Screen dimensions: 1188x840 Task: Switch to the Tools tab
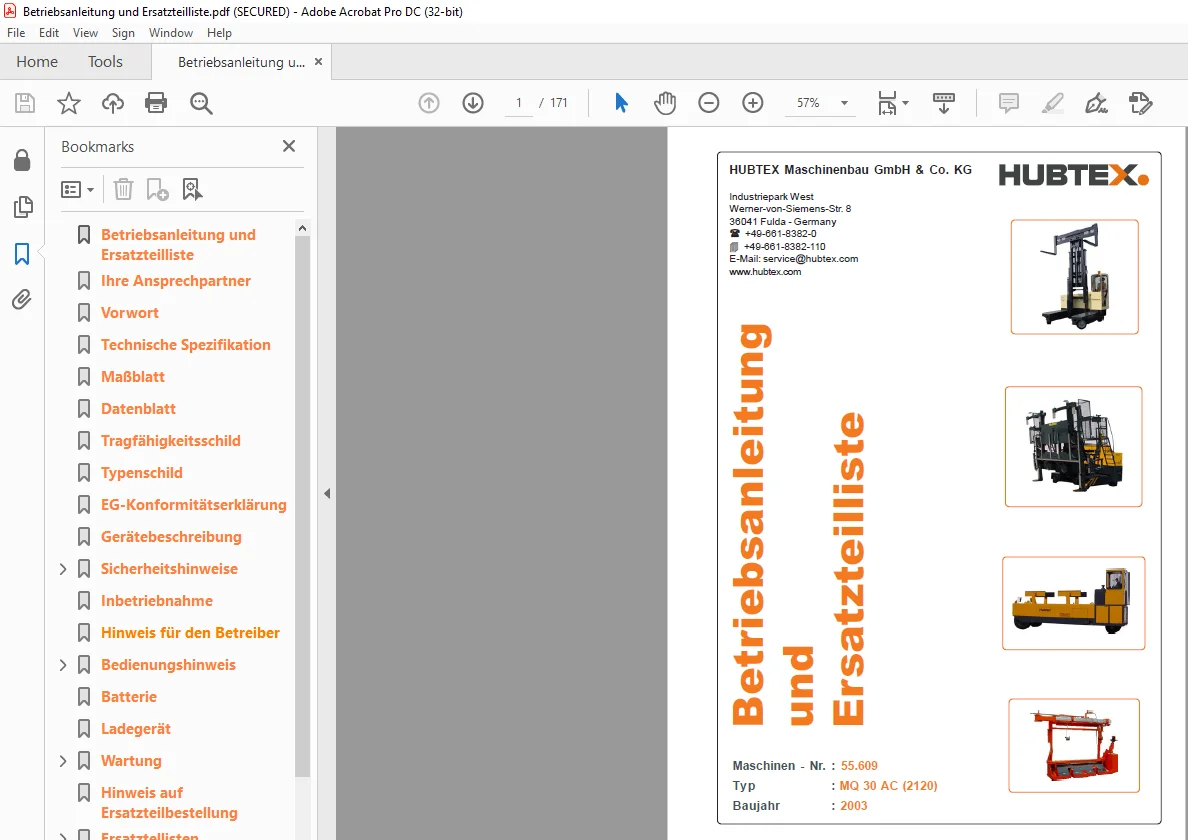click(105, 61)
